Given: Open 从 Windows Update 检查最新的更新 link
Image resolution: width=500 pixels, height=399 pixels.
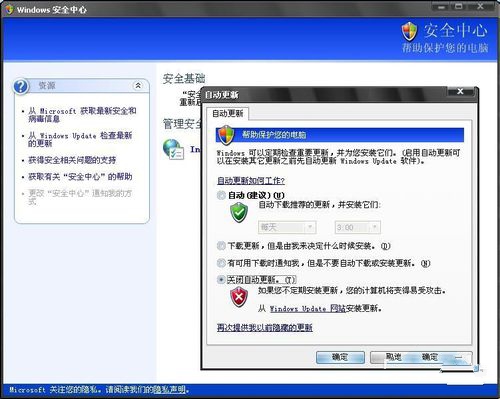Looking at the screenshot, I should click(x=80, y=139).
